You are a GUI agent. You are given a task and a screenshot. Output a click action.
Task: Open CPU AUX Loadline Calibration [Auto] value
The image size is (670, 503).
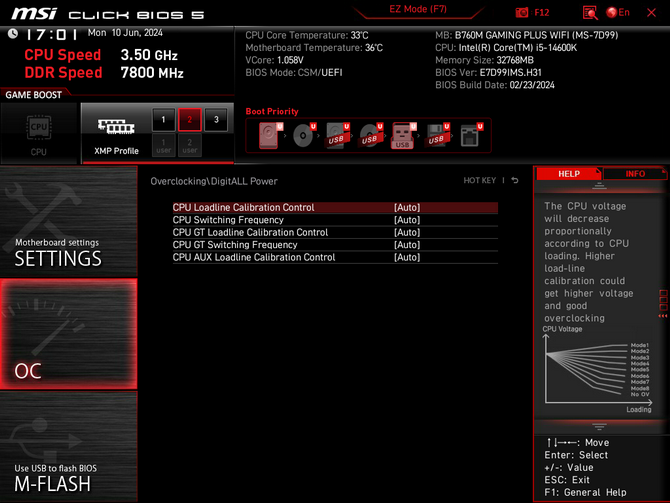click(x=407, y=257)
